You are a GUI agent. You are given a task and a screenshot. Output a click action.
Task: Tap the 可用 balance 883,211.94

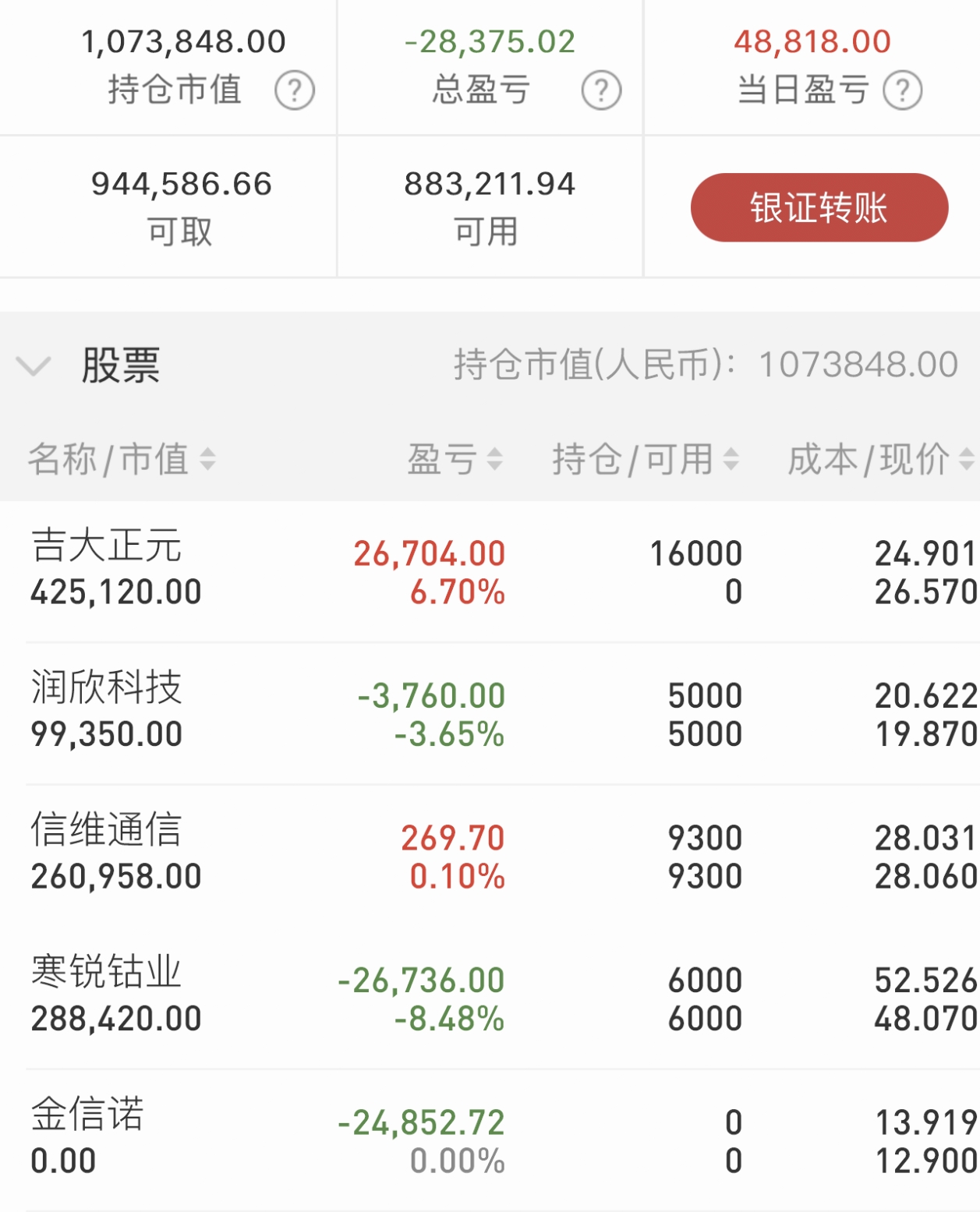point(490,184)
